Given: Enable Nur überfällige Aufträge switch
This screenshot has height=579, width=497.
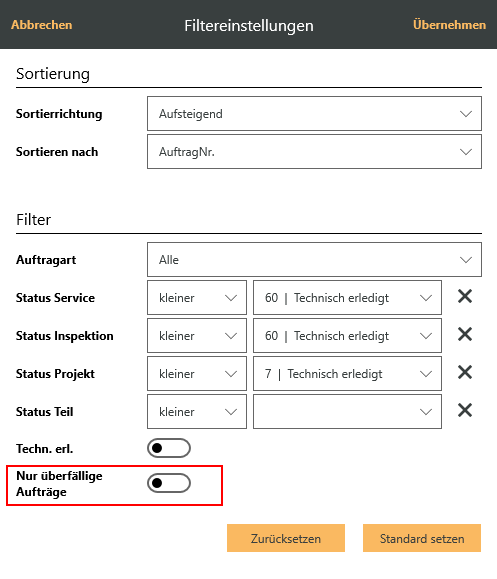Looking at the screenshot, I should pos(169,483).
